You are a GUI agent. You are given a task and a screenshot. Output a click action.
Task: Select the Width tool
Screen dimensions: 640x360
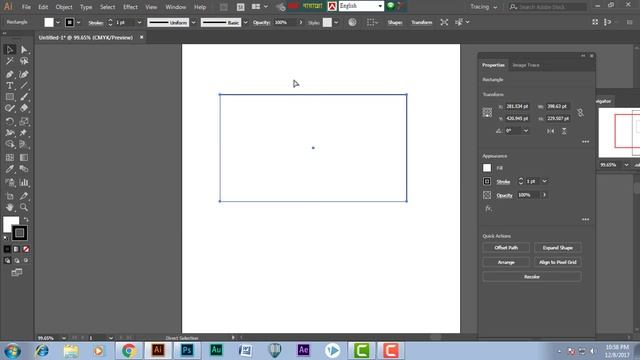click(x=10, y=133)
